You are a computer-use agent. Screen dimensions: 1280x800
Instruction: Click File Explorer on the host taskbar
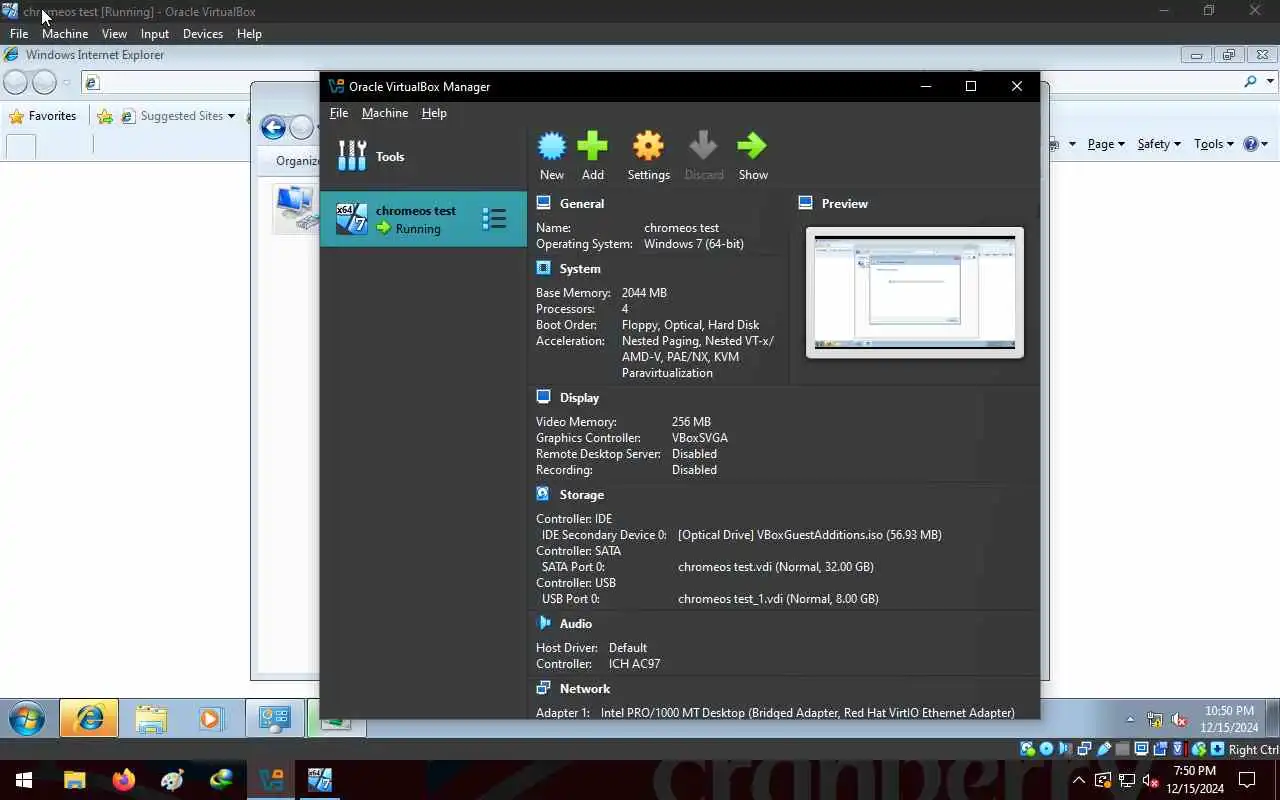pos(75,779)
